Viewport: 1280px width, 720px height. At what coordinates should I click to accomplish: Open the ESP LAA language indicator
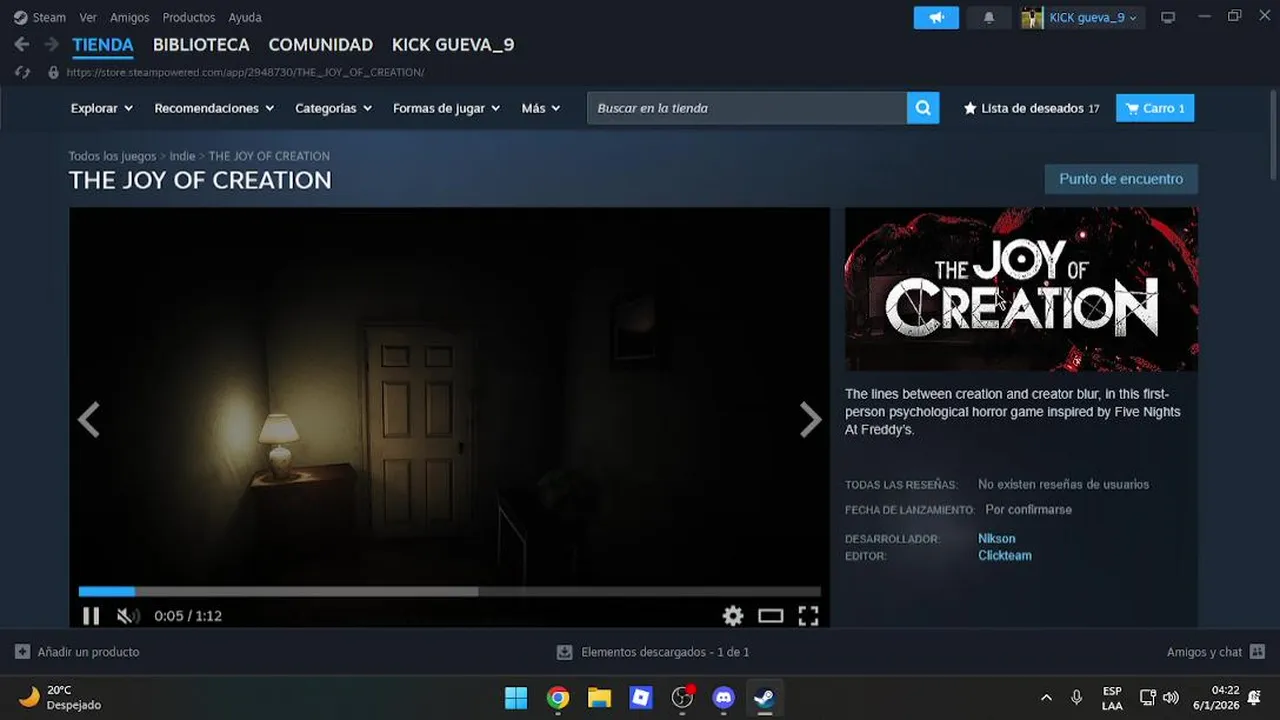point(1112,698)
